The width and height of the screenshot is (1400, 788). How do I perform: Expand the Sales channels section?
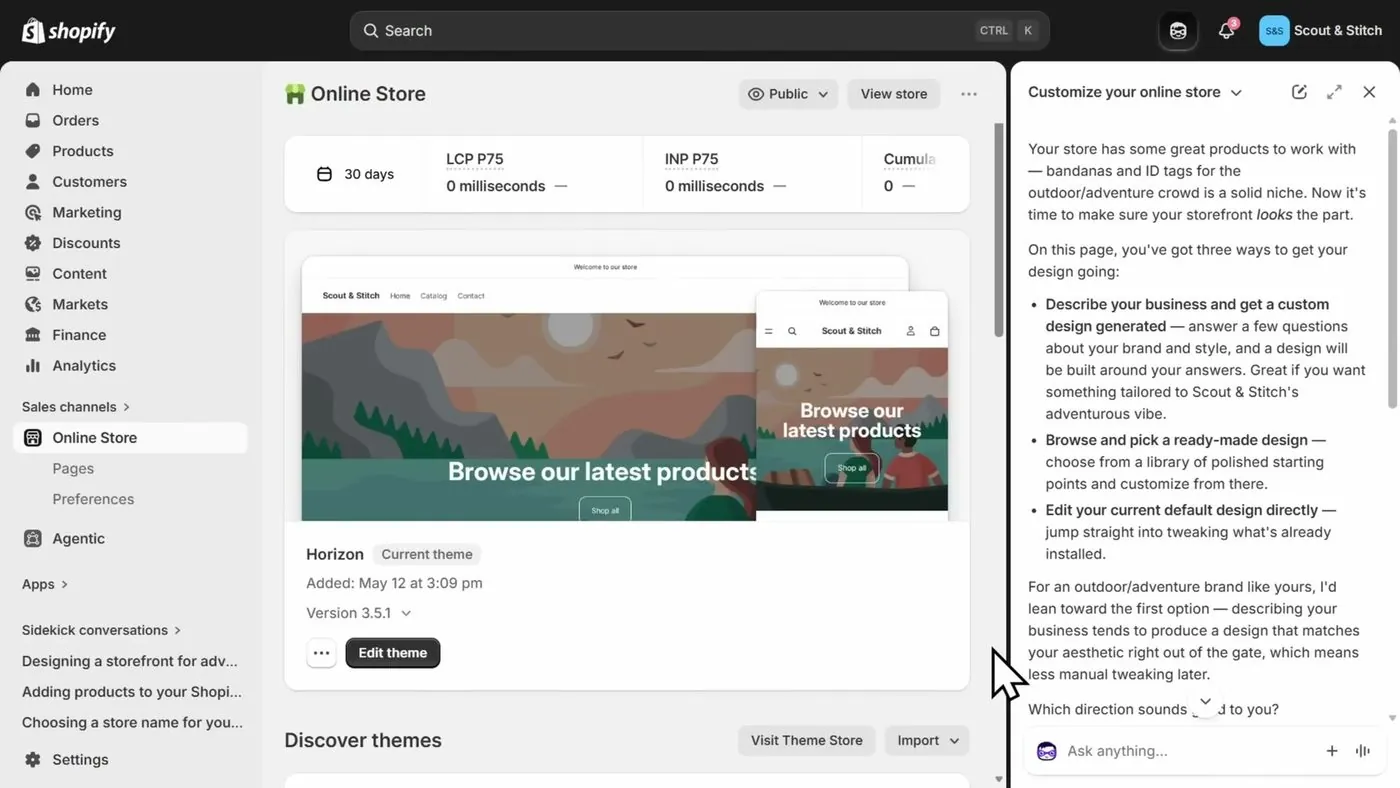[77, 407]
